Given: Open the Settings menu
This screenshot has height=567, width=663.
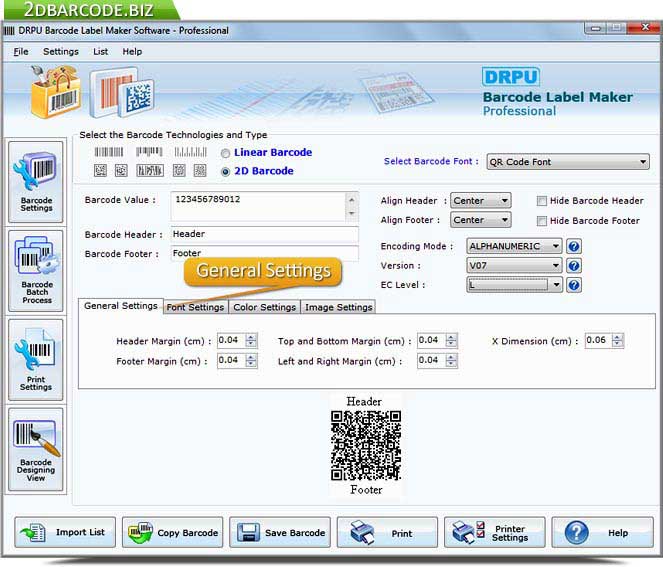Looking at the screenshot, I should point(61,52).
